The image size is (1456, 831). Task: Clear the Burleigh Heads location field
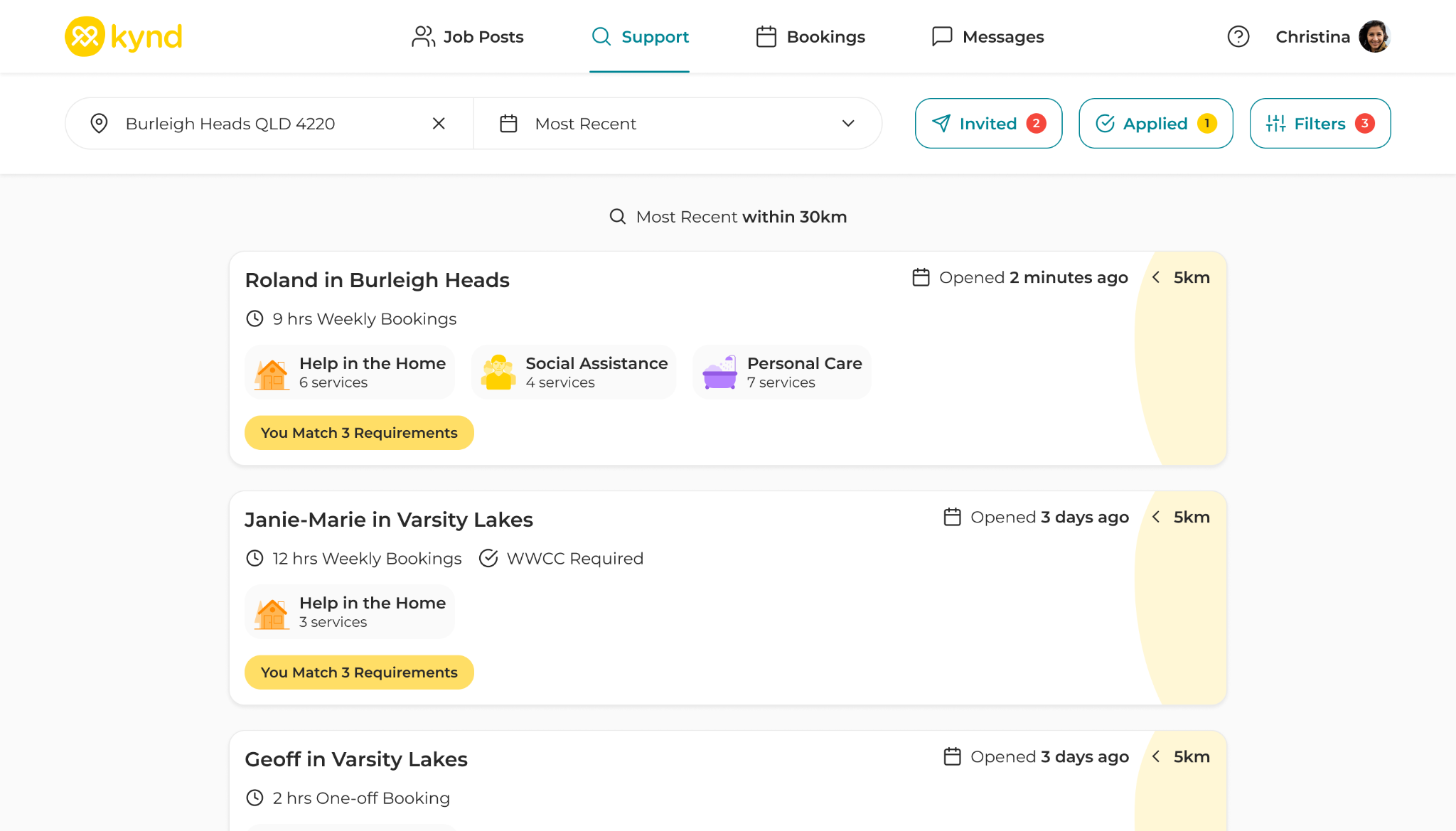click(439, 124)
